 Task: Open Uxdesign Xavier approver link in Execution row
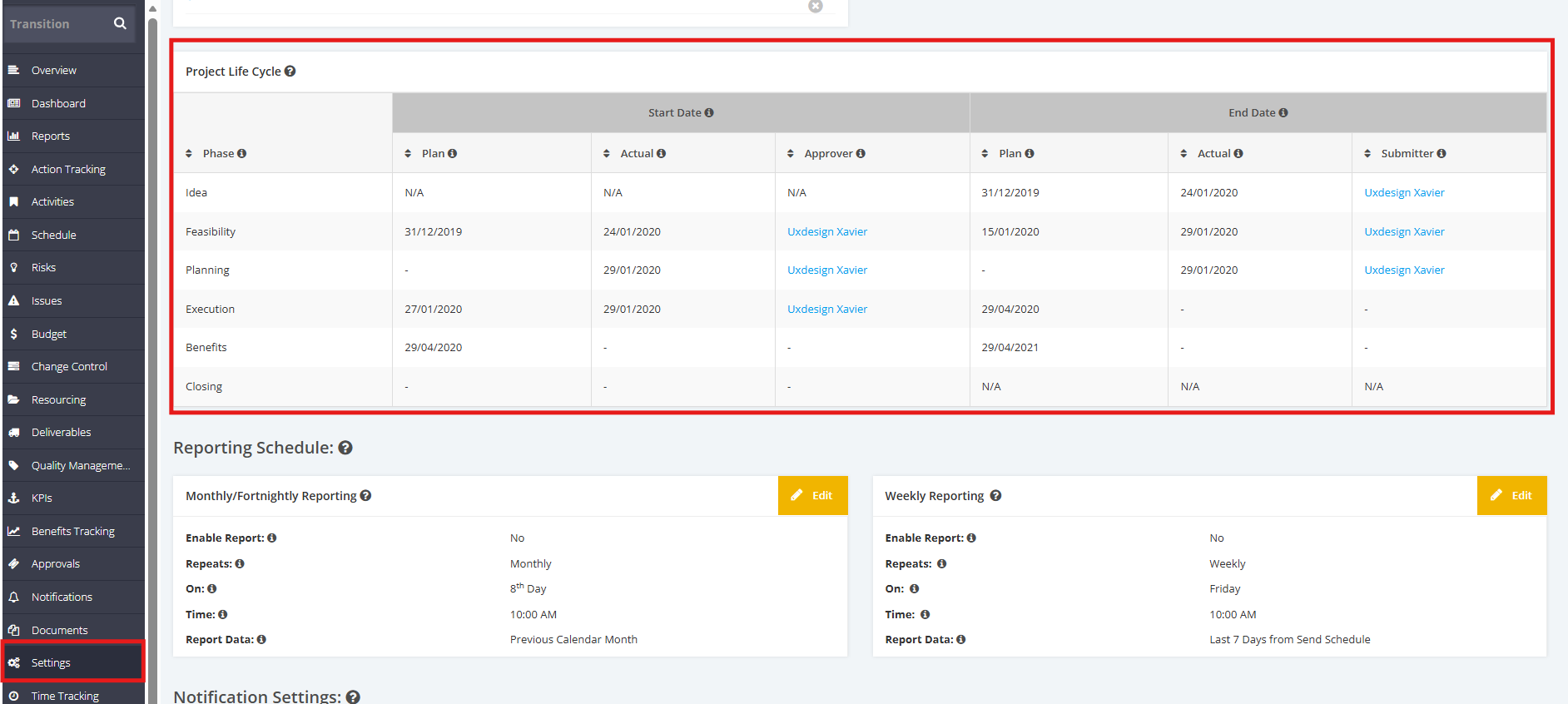point(827,310)
